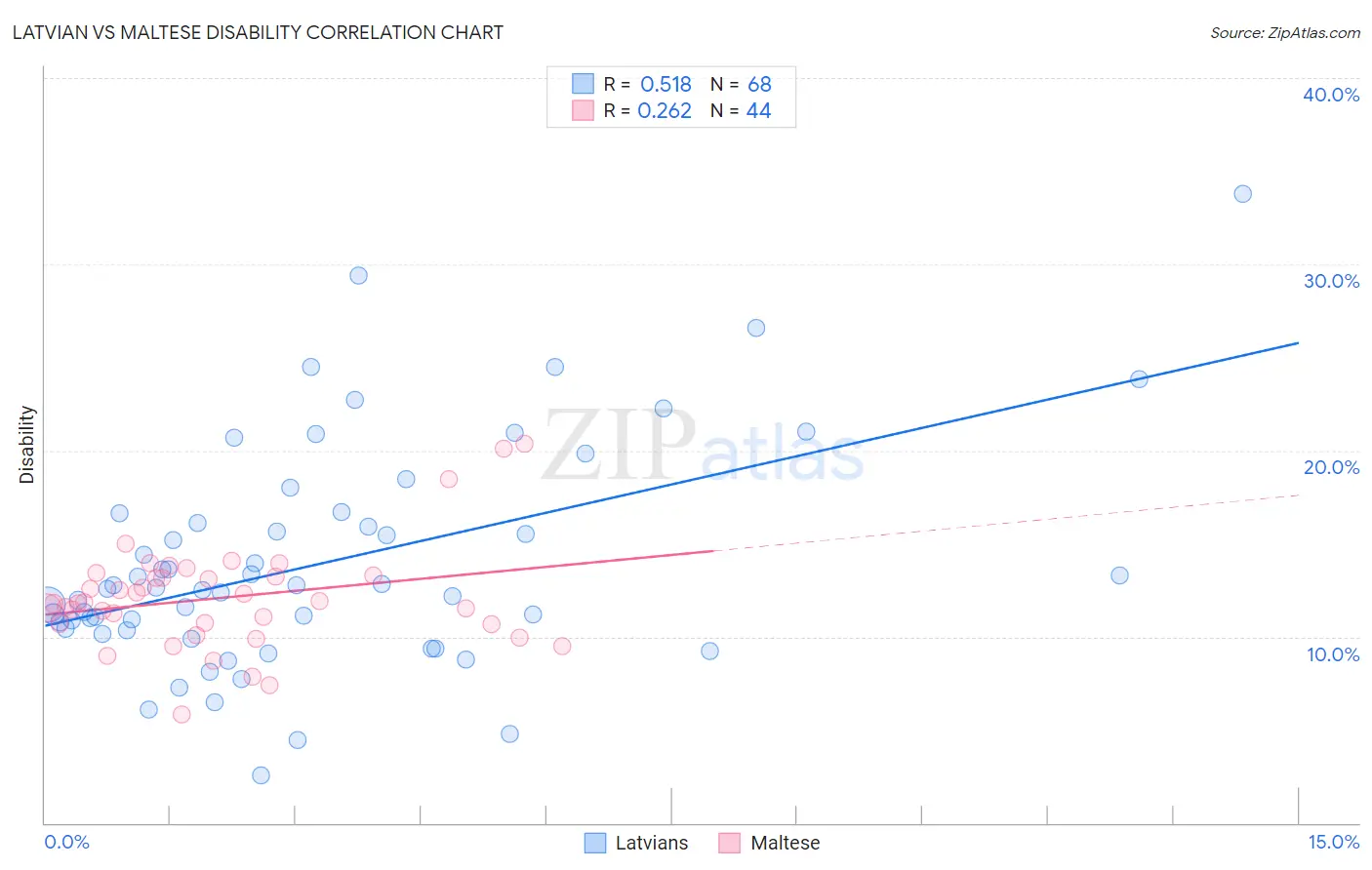Select the highest Latvian point near 34%
The width and height of the screenshot is (1372, 870).
tap(1242, 194)
